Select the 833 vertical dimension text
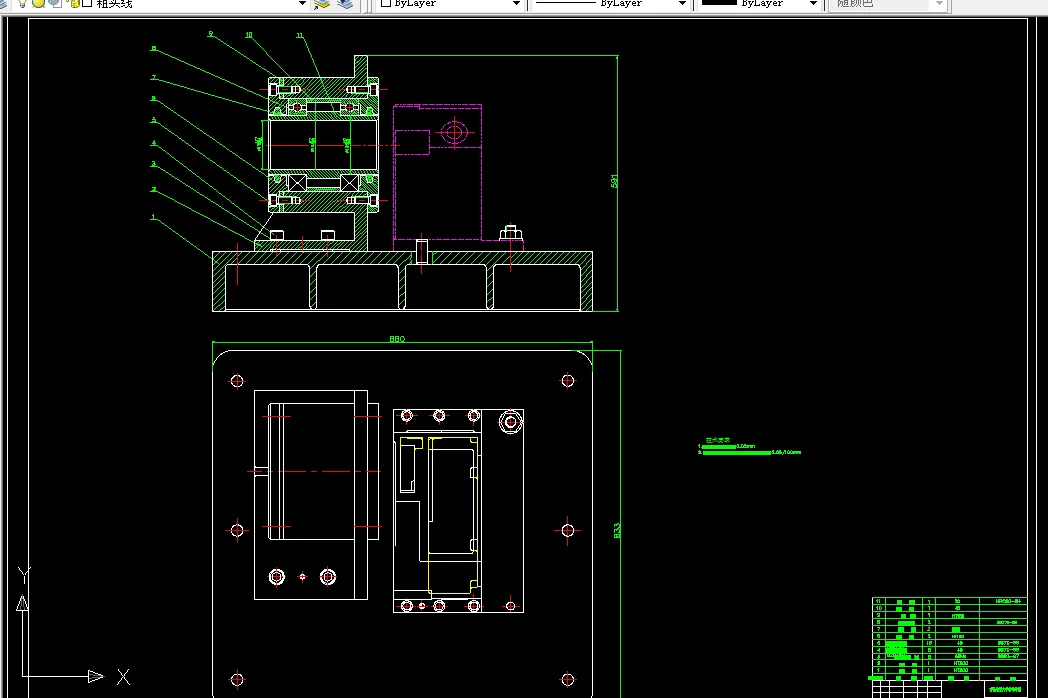The height and width of the screenshot is (698, 1048). pyautogui.click(x=617, y=530)
